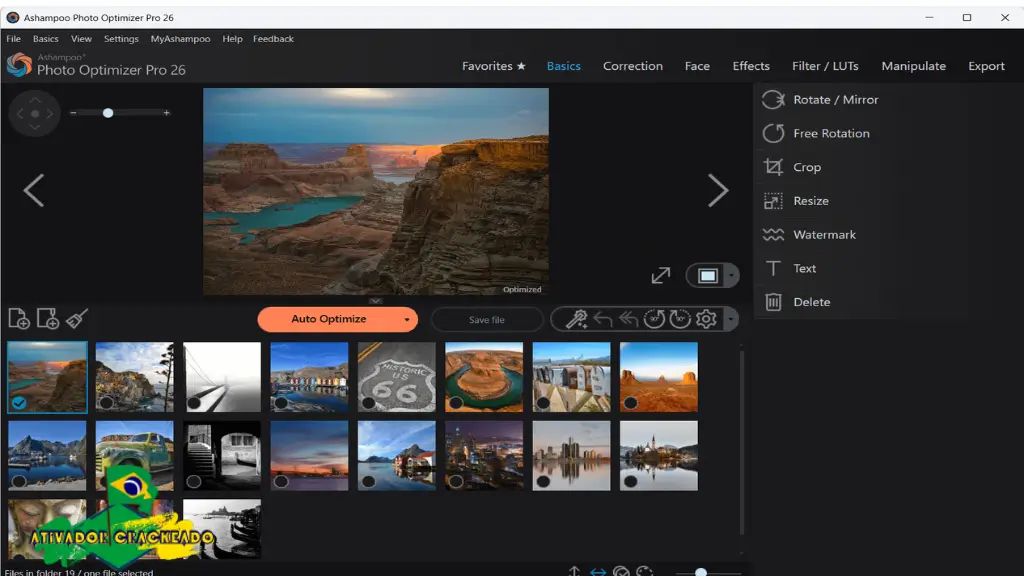Check the desert buttes photo's selection circle

(631, 403)
